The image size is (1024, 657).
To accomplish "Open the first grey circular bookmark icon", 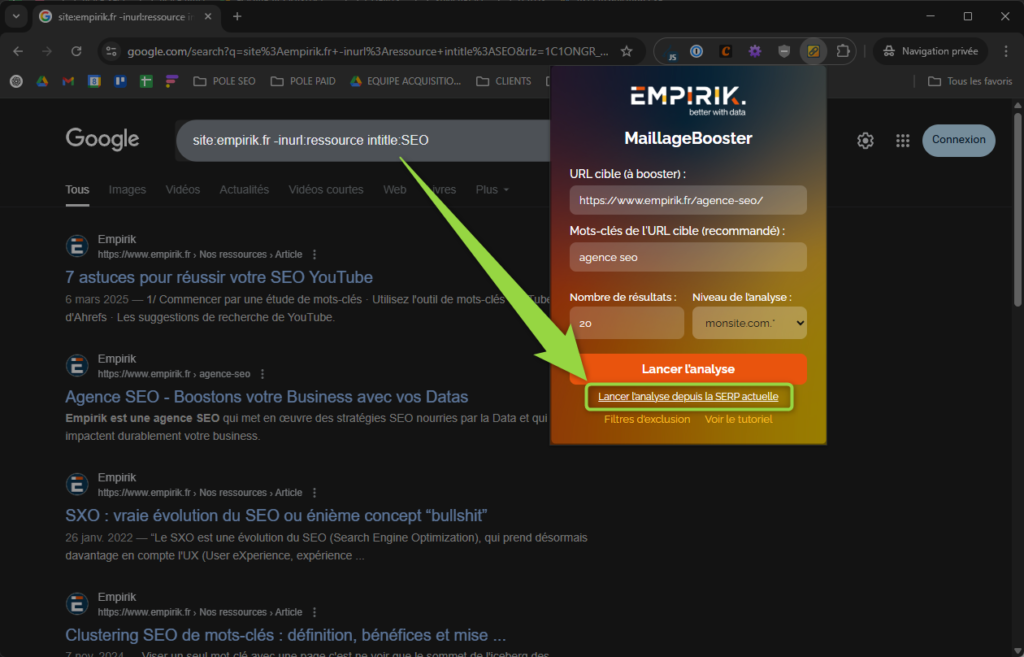I will [16, 81].
